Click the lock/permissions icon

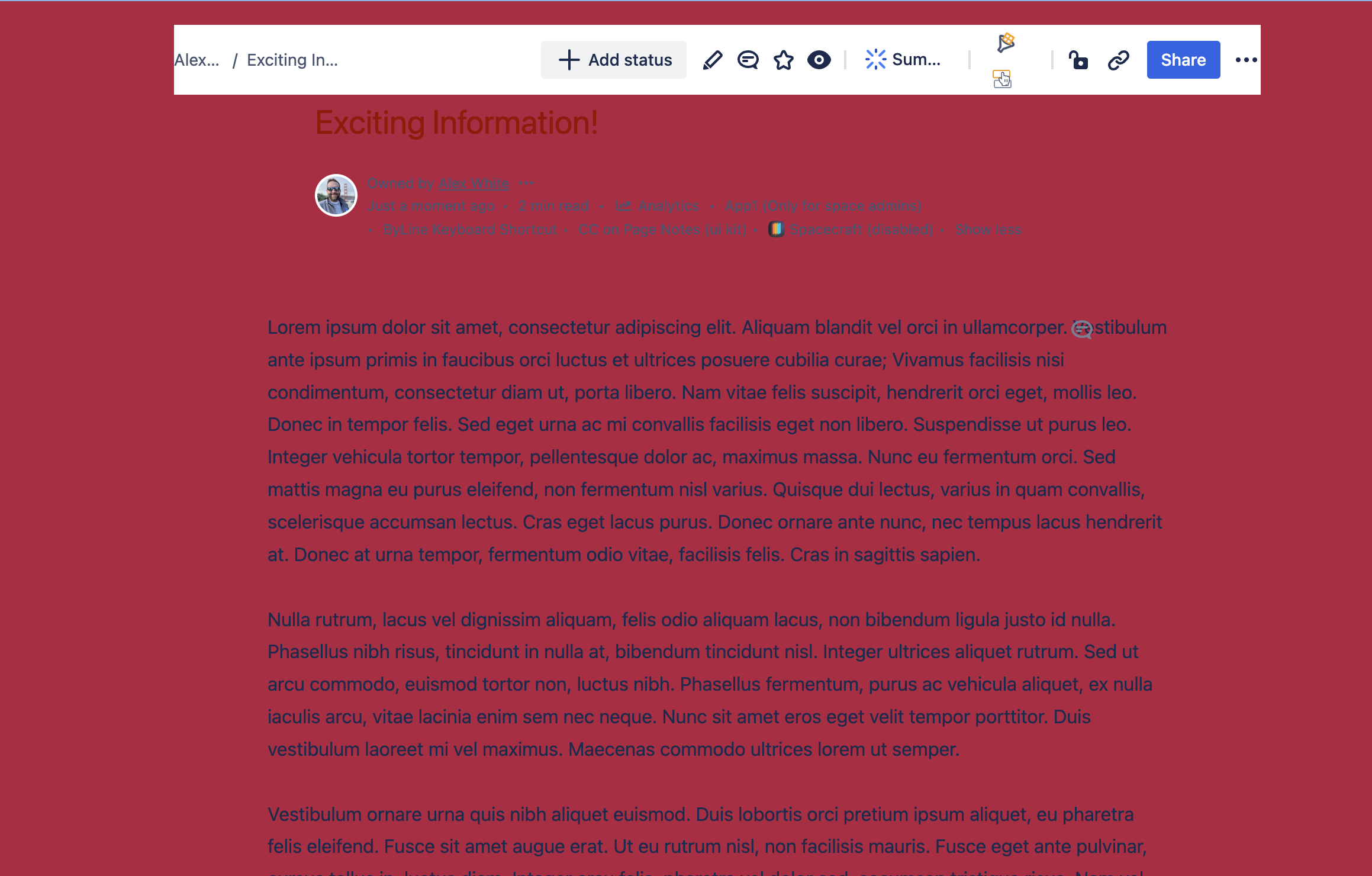coord(1079,59)
